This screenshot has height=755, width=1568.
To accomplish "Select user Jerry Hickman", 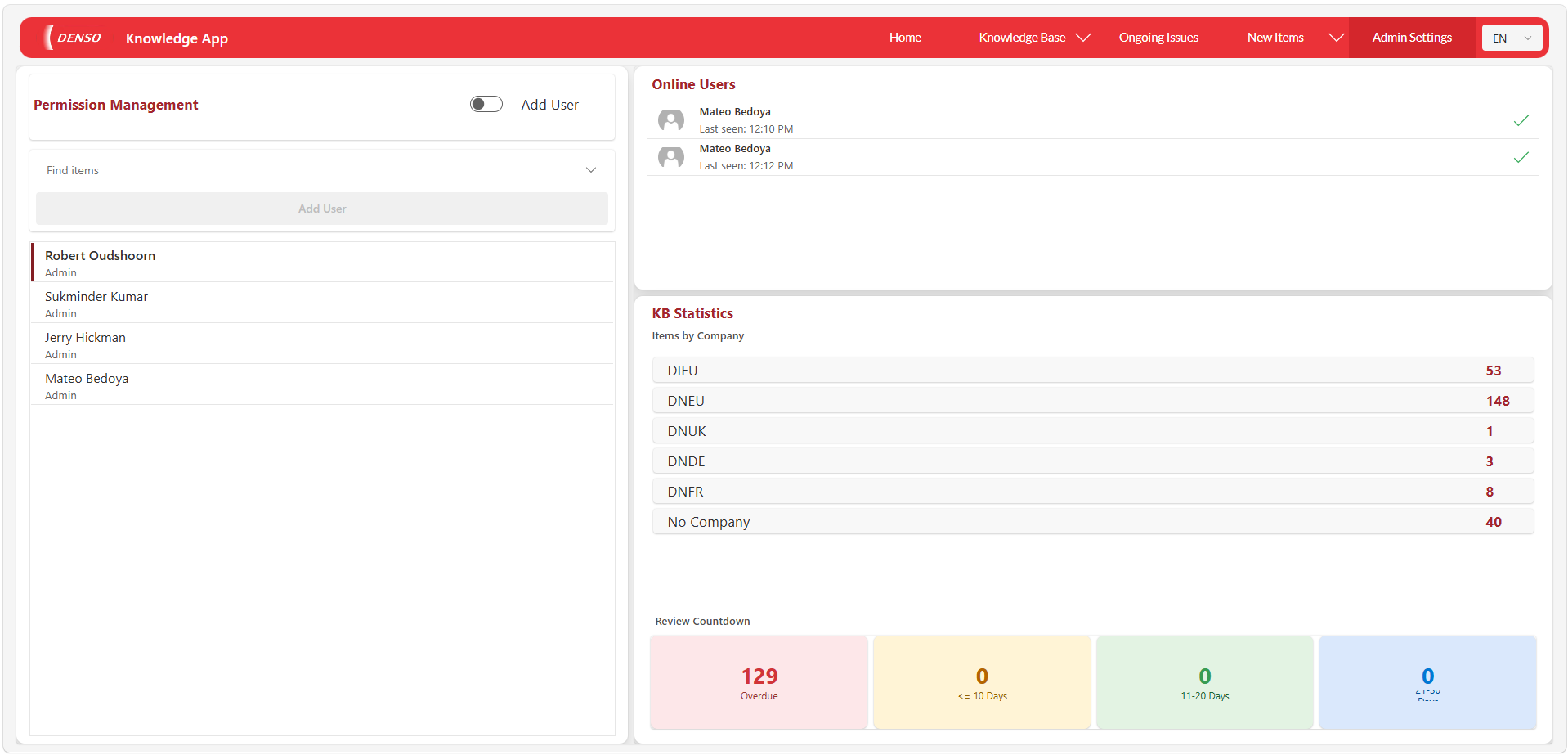I will click(x=322, y=344).
